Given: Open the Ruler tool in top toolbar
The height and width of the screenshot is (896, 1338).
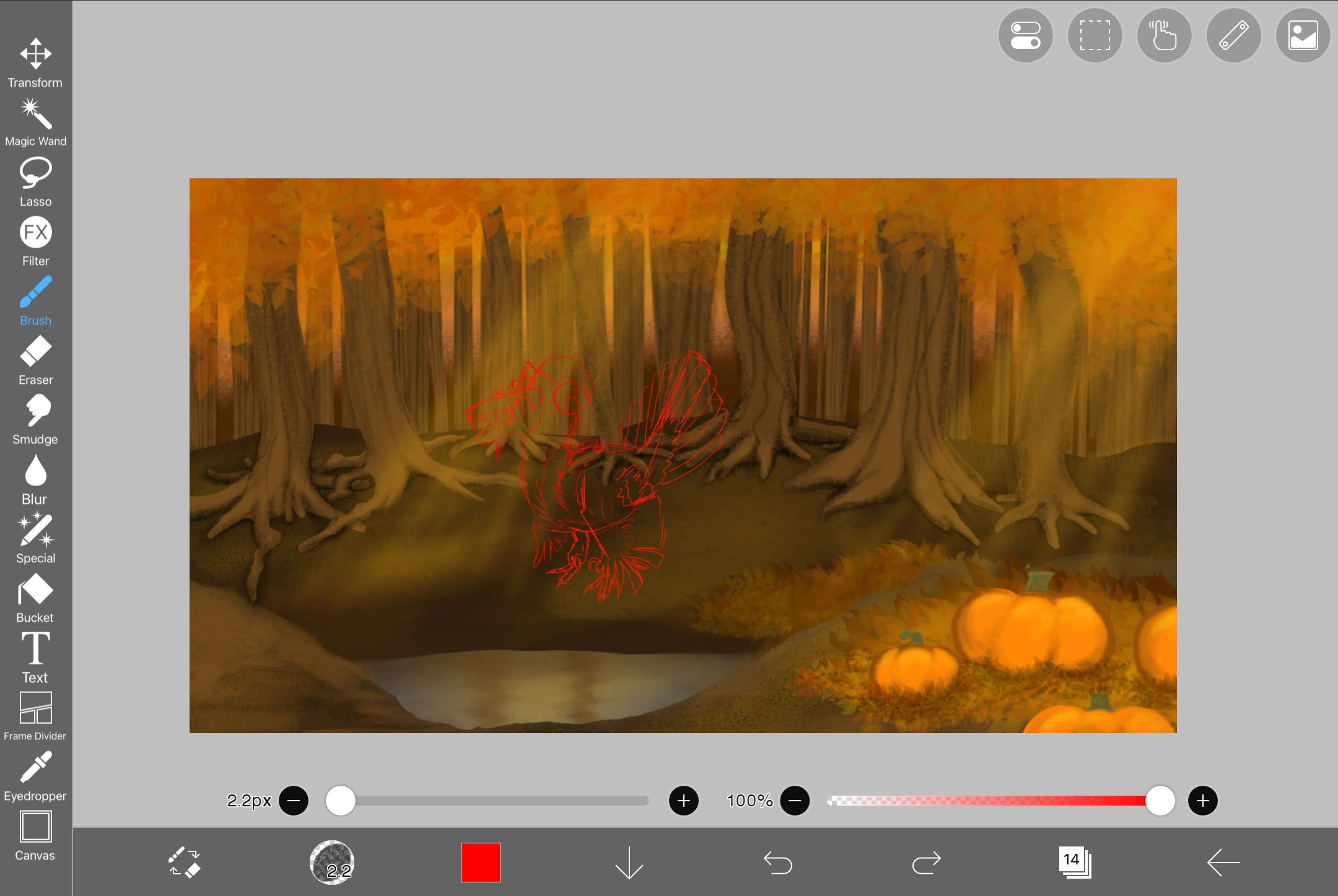Looking at the screenshot, I should [x=1232, y=35].
